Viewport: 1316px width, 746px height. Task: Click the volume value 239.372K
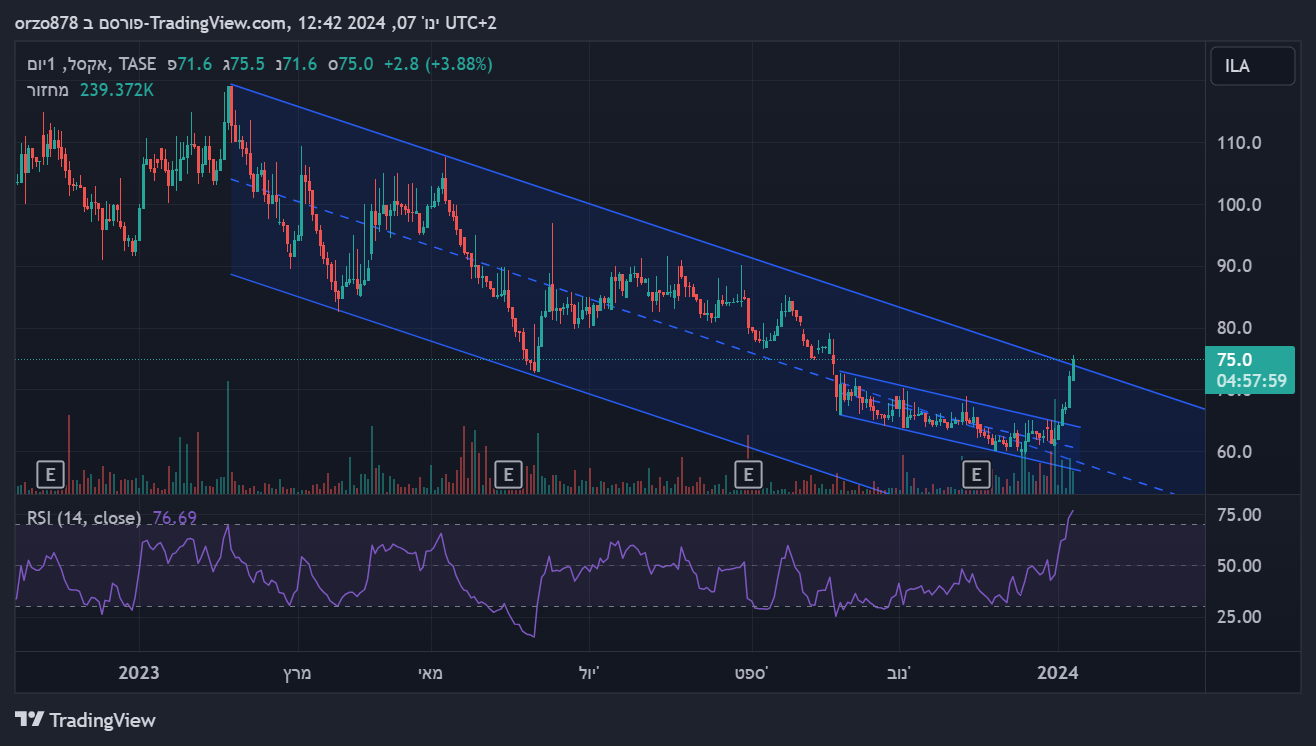tap(118, 90)
